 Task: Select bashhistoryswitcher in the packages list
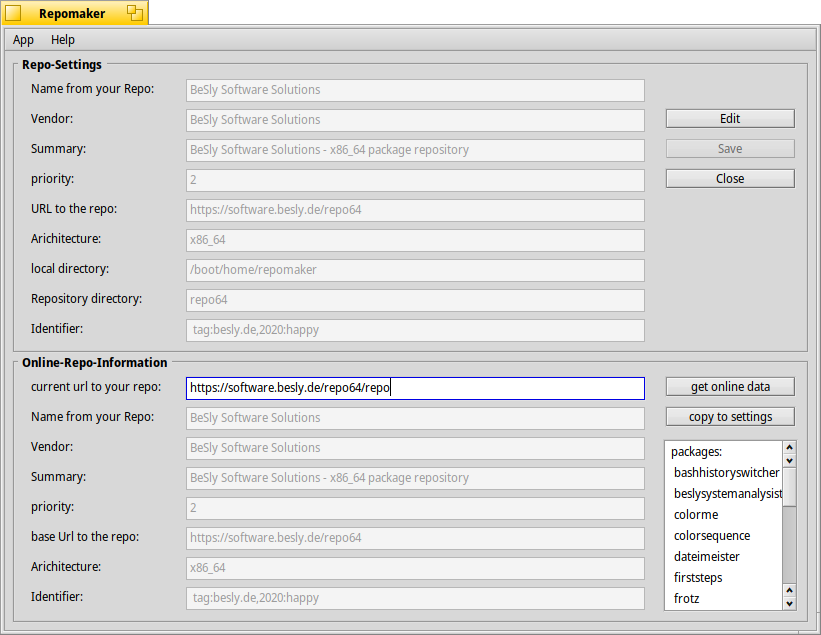(x=726, y=473)
